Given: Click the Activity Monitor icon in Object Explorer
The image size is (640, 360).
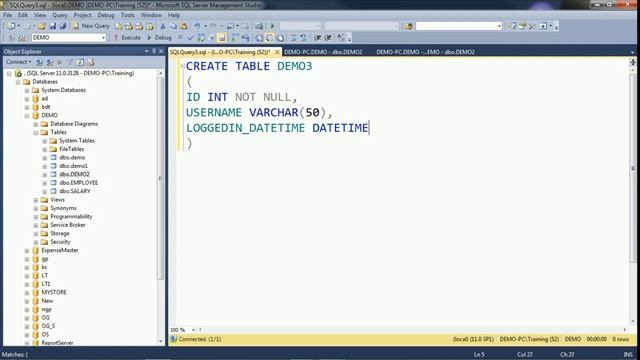Looking at the screenshot, I should click(x=91, y=62).
